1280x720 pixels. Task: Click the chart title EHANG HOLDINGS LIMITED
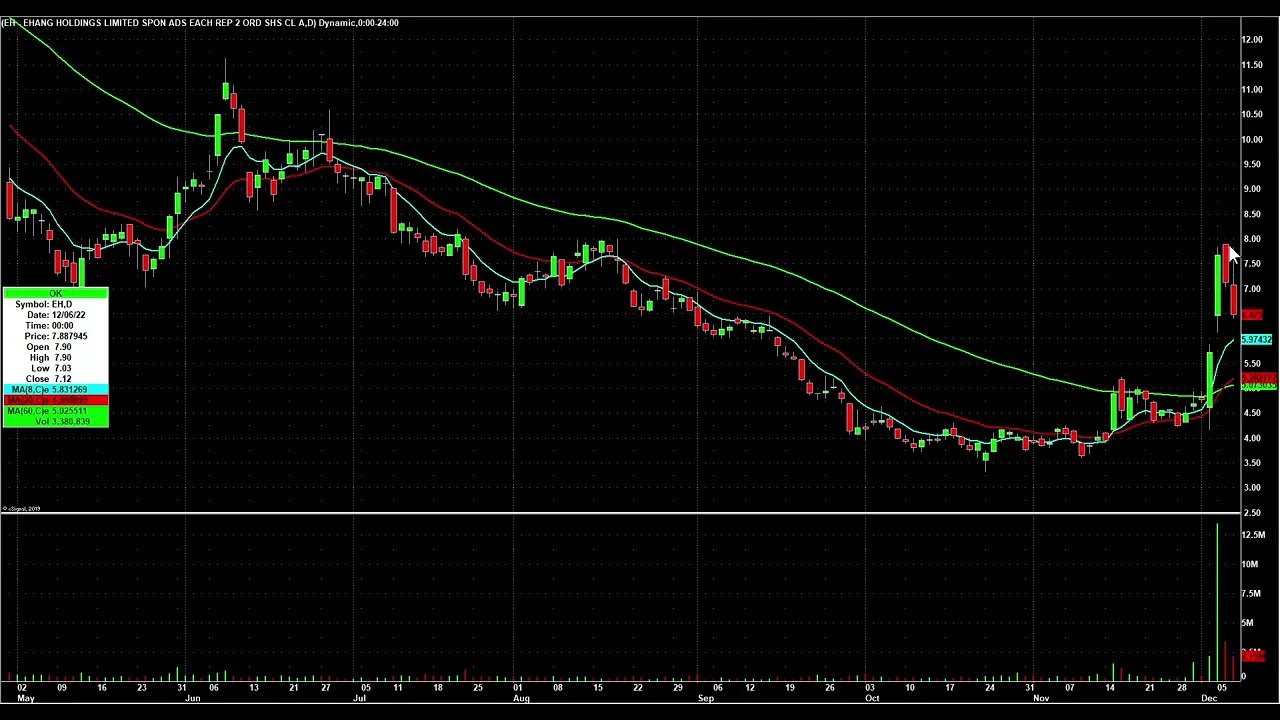coord(80,22)
